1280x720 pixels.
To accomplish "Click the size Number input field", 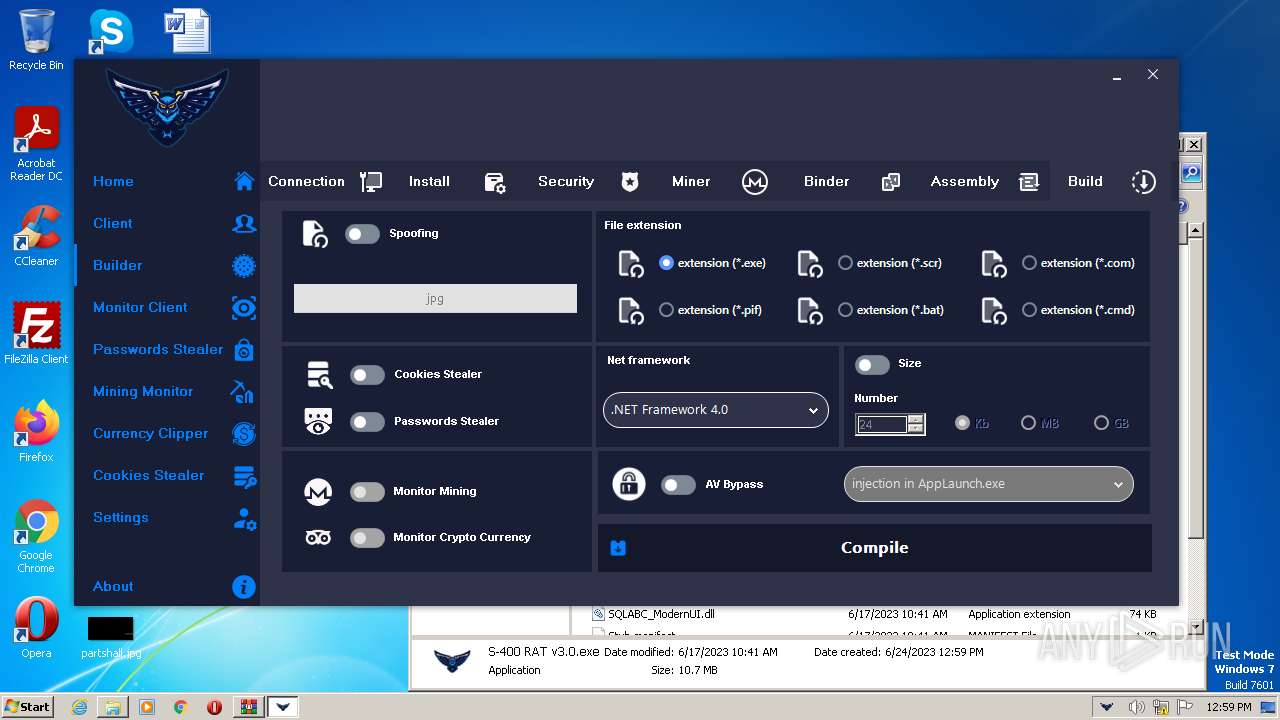I will click(882, 424).
